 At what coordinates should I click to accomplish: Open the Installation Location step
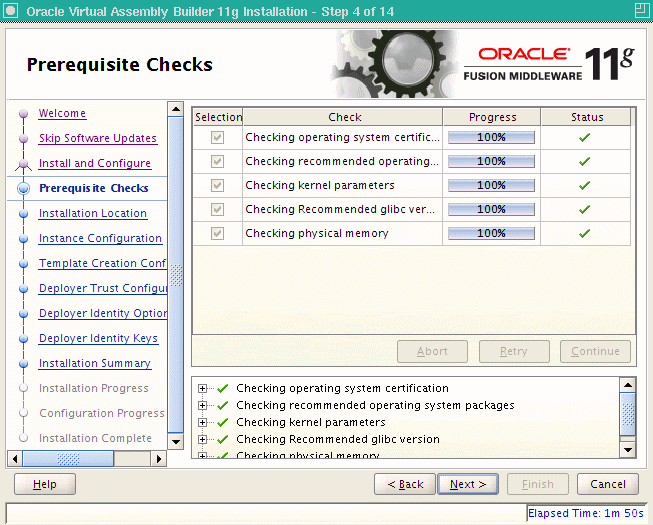93,213
